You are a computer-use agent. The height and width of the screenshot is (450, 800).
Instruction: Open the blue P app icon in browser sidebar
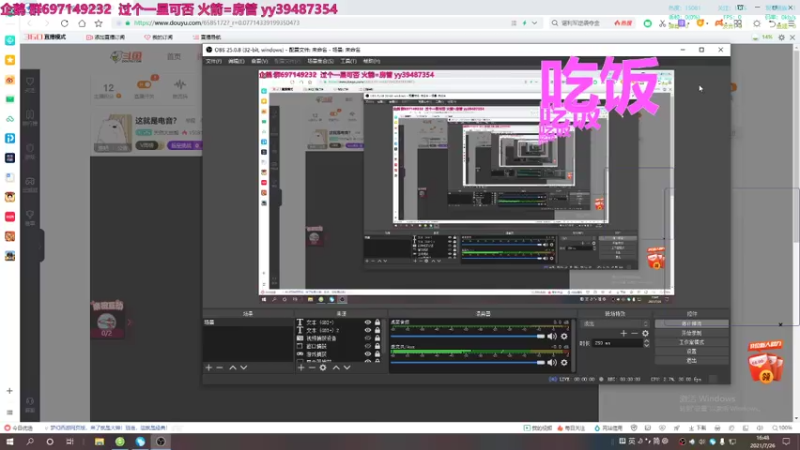10,138
